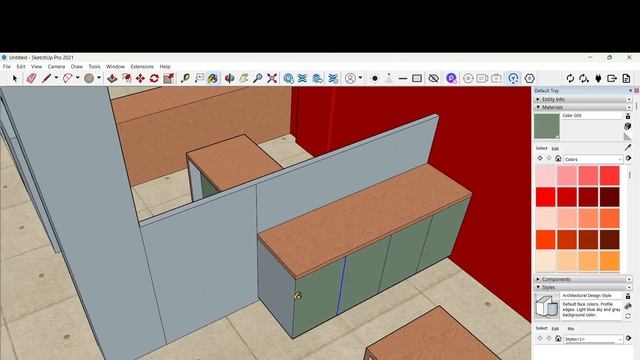This screenshot has height=360, width=640.
Task: Expand the Entity Info panel
Action: (582, 99)
